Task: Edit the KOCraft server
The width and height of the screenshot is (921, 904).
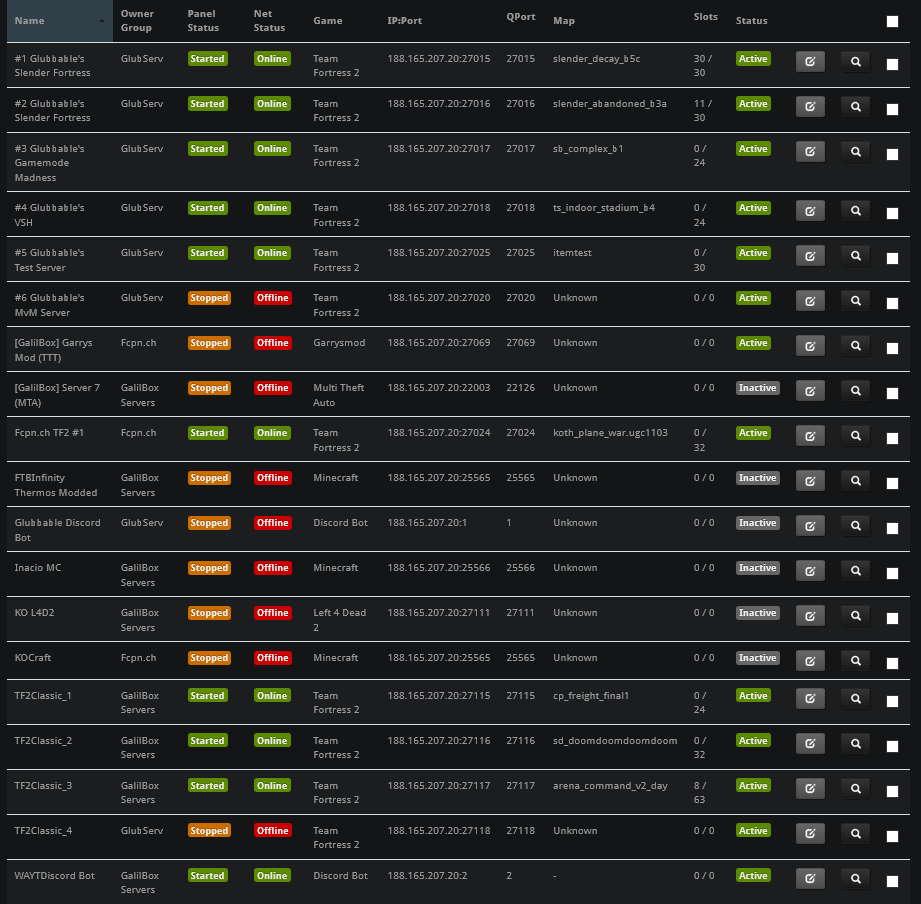Action: point(810,661)
